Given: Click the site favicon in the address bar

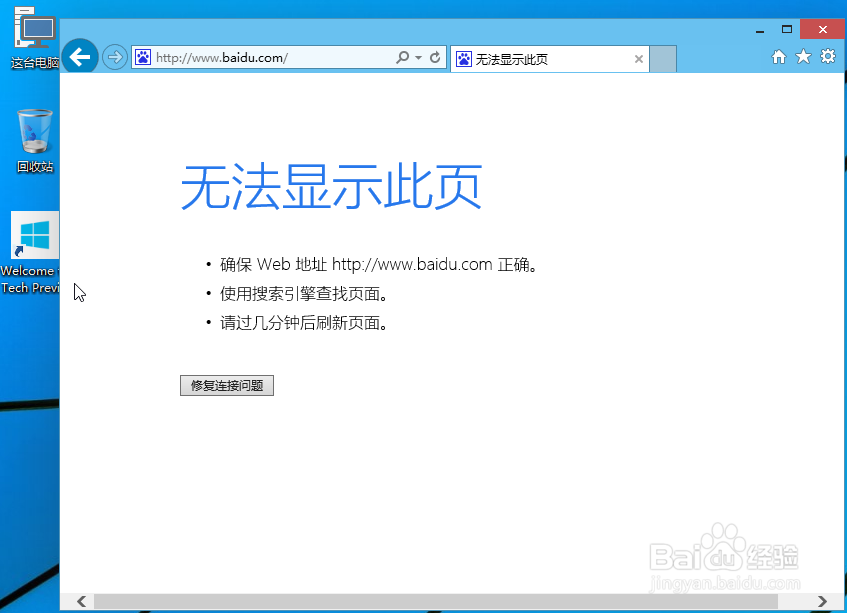Looking at the screenshot, I should tap(142, 57).
